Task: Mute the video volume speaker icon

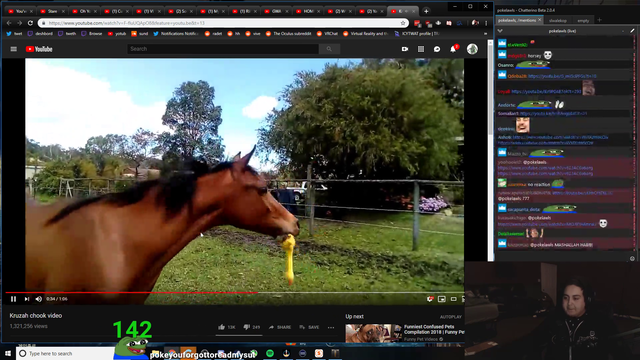Action: [x=39, y=299]
